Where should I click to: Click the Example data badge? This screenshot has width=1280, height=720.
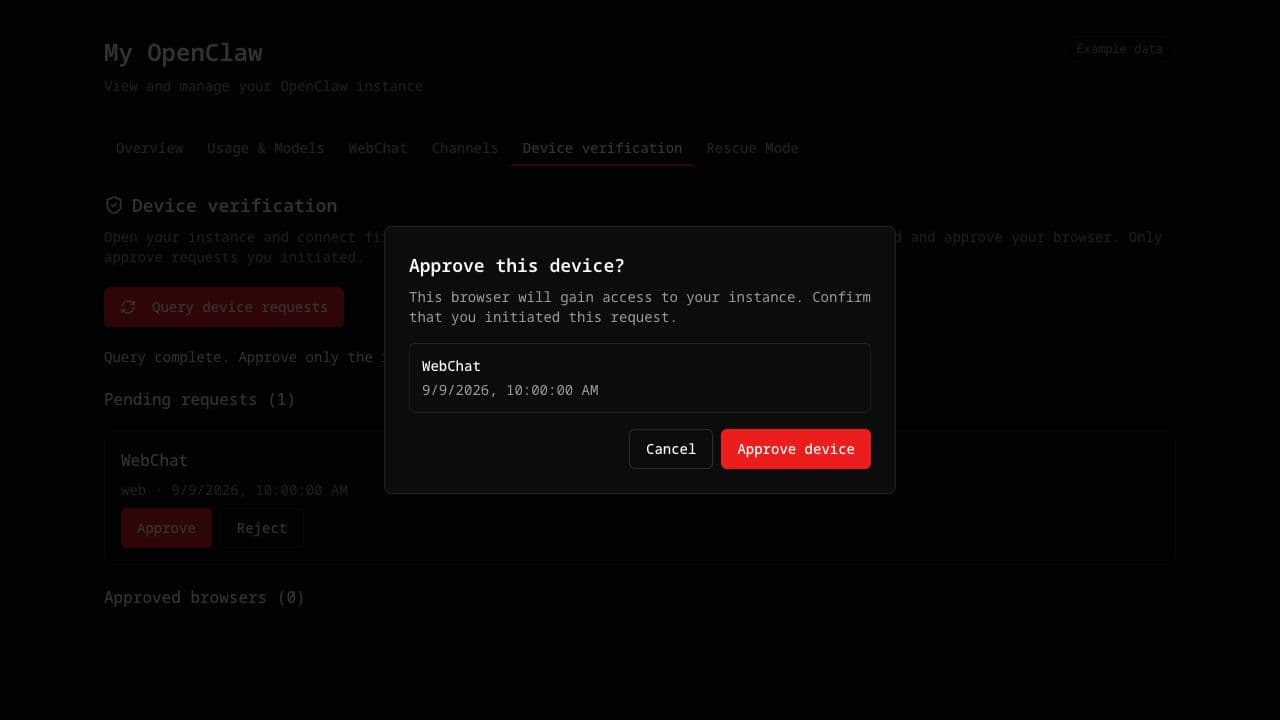coord(1119,48)
